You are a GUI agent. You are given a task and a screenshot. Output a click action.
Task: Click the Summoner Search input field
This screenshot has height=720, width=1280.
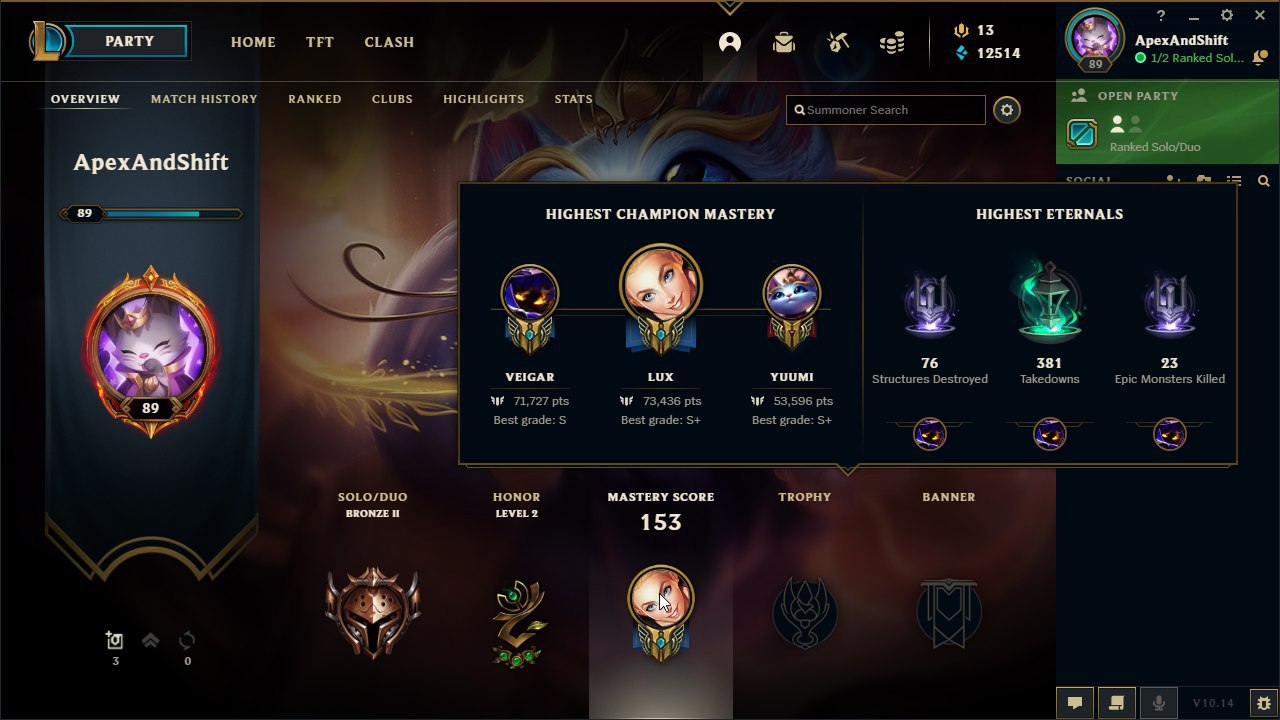(x=886, y=110)
